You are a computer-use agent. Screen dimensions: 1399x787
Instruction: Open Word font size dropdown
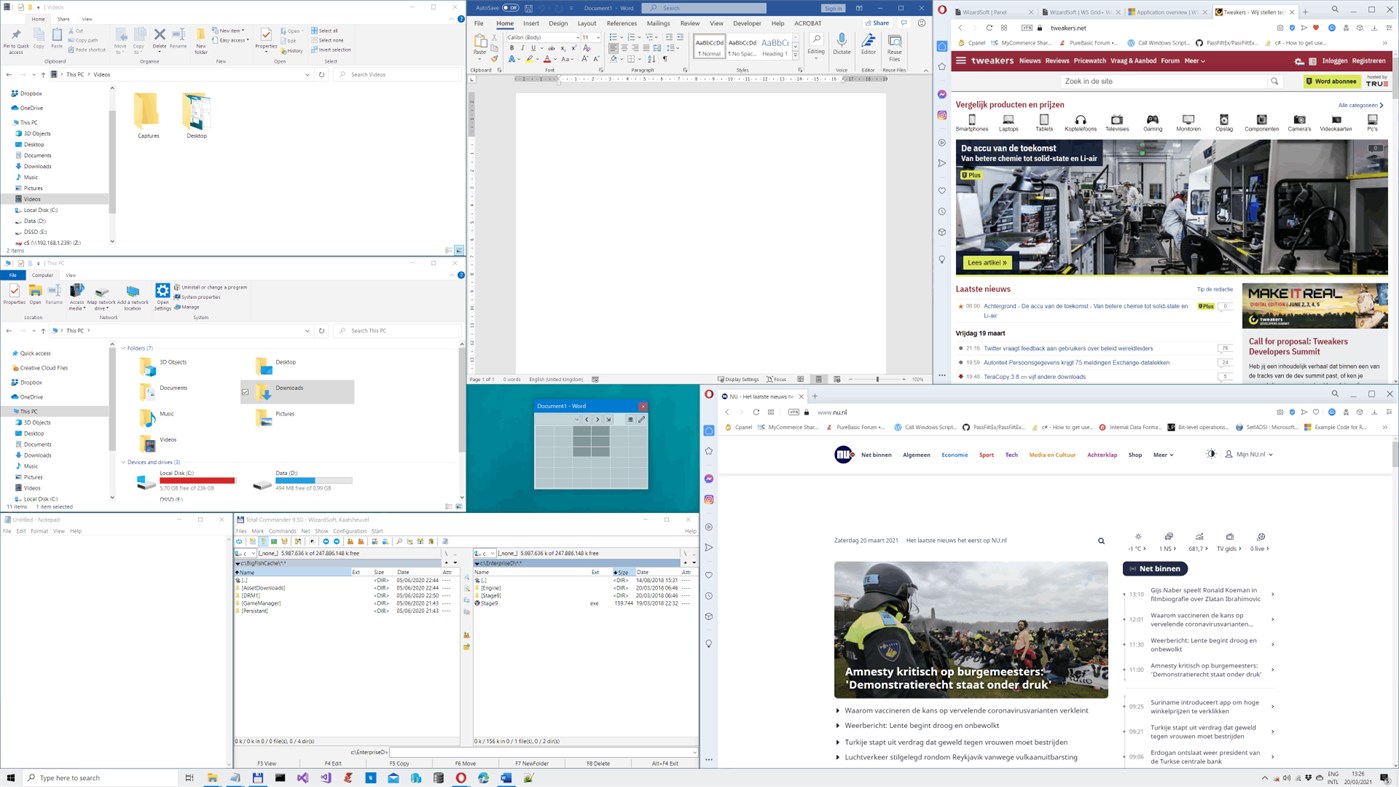click(x=597, y=37)
